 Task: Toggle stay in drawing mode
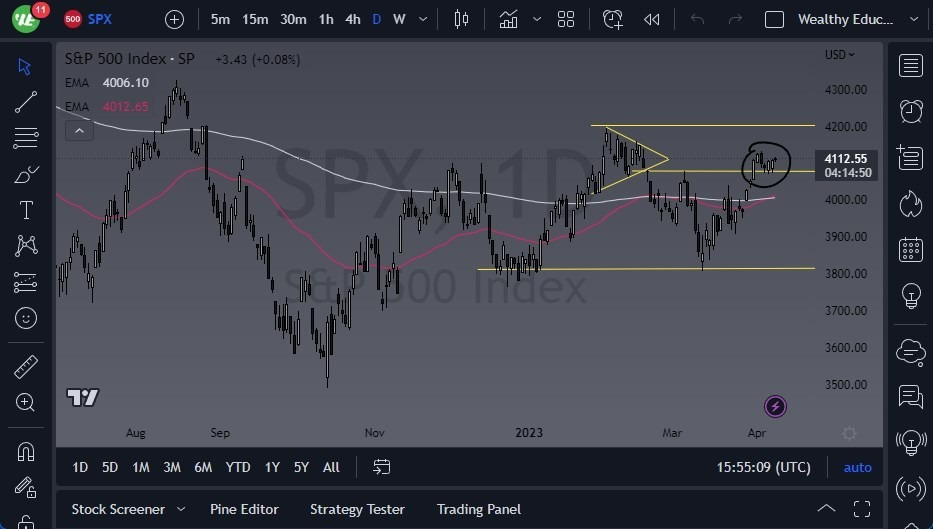coord(26,488)
